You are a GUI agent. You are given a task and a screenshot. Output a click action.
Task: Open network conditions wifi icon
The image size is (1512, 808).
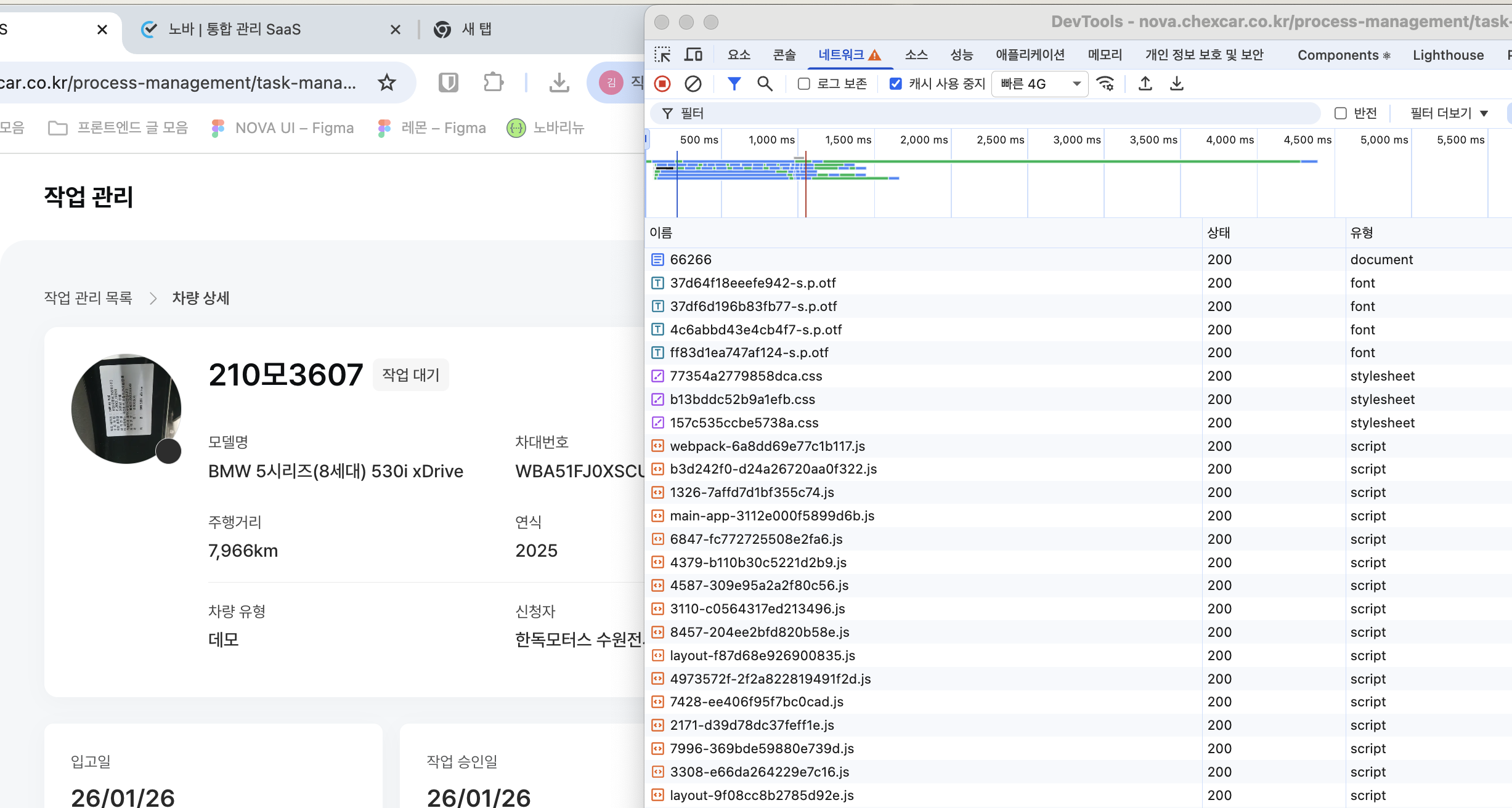point(1107,84)
